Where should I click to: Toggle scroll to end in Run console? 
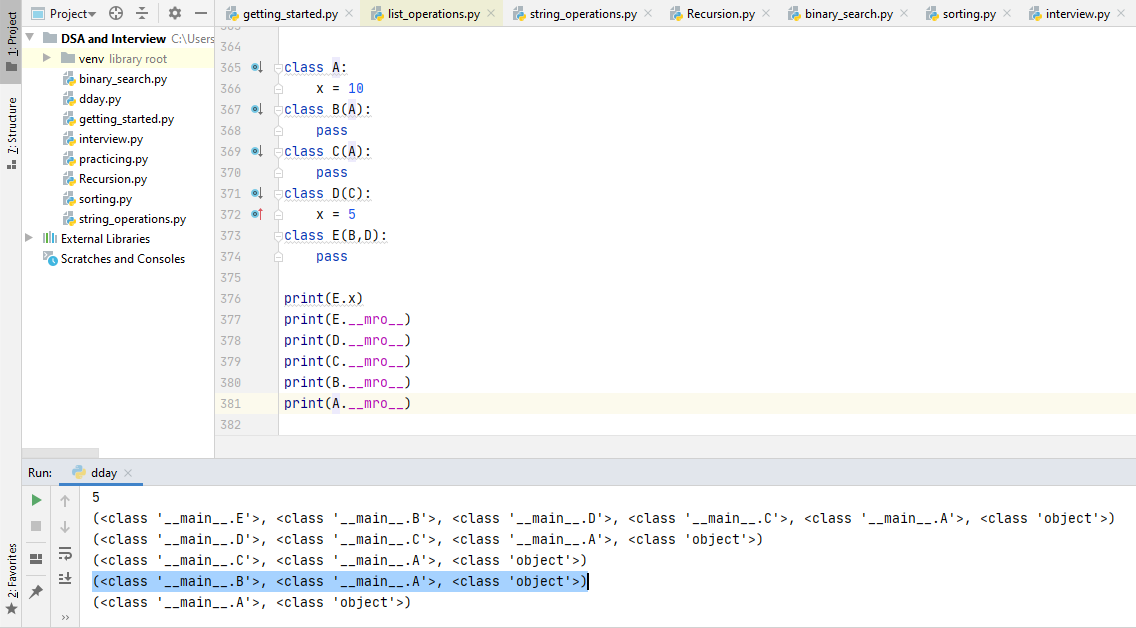tap(66, 578)
